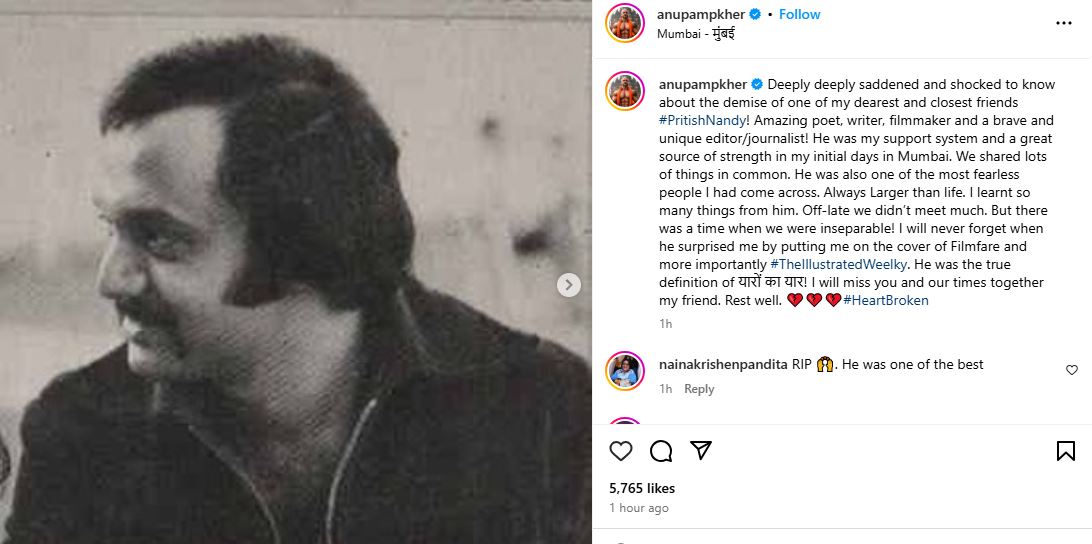Open comments with the speech bubble icon

(x=661, y=451)
